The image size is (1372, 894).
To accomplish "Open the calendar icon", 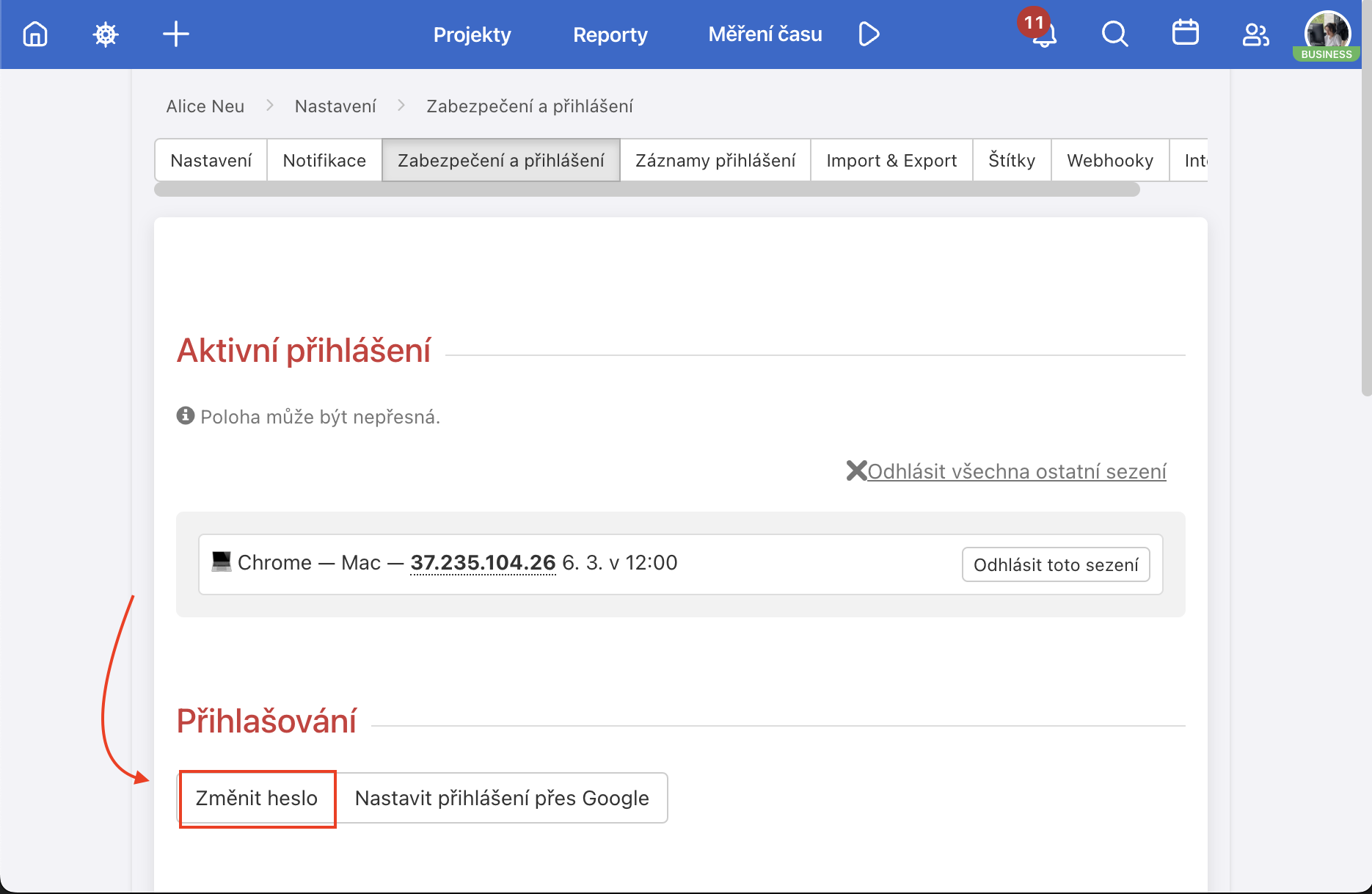I will [x=1185, y=33].
